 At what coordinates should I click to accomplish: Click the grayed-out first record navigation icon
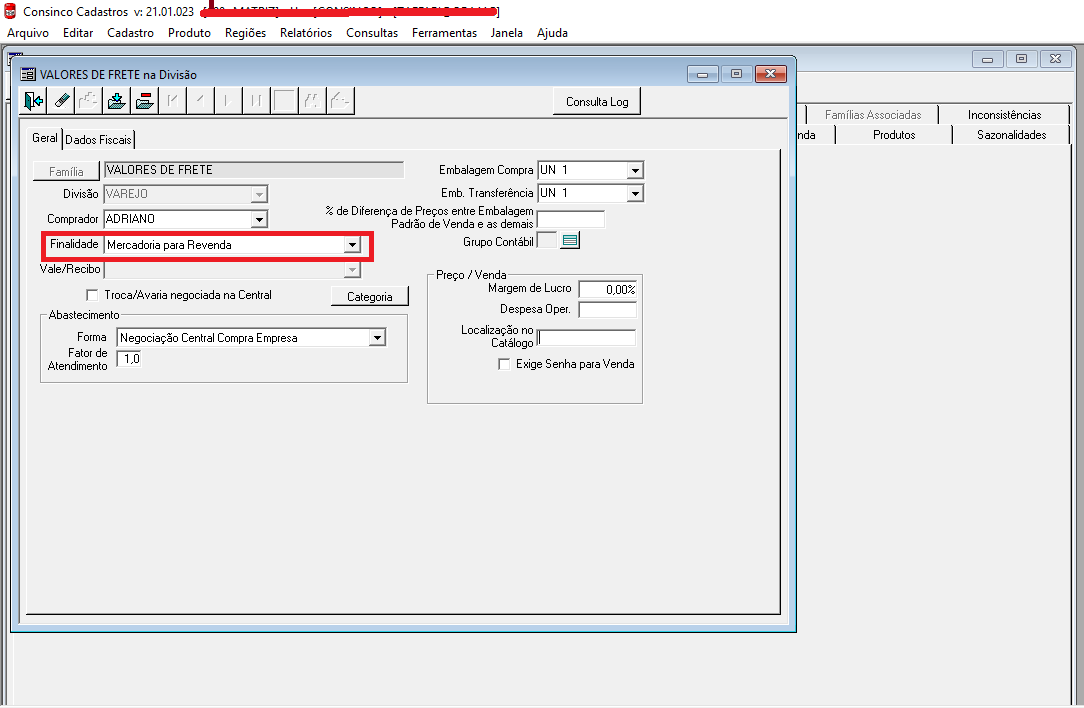coord(172,101)
